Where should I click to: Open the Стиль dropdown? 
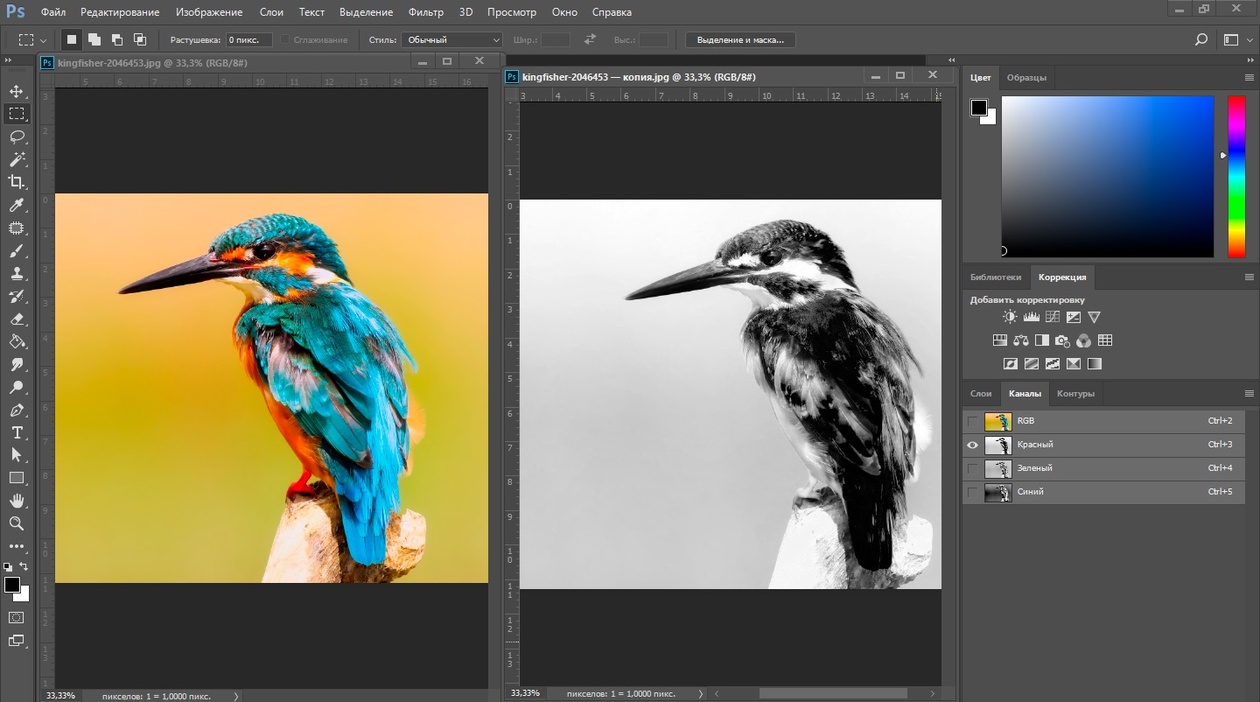[x=452, y=40]
